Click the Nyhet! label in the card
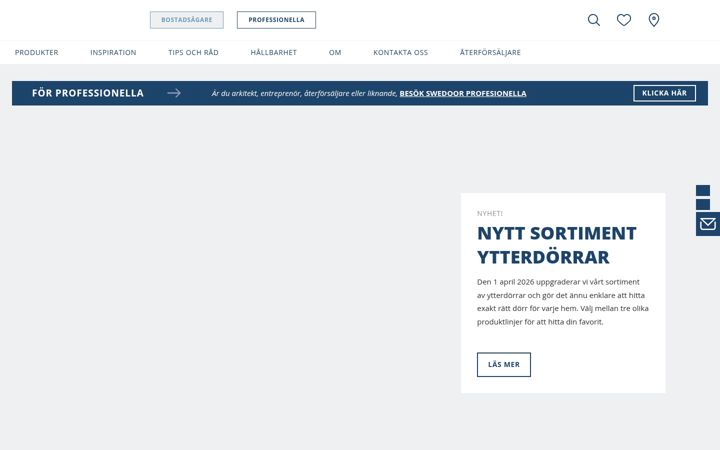The height and width of the screenshot is (450, 720). coord(490,214)
